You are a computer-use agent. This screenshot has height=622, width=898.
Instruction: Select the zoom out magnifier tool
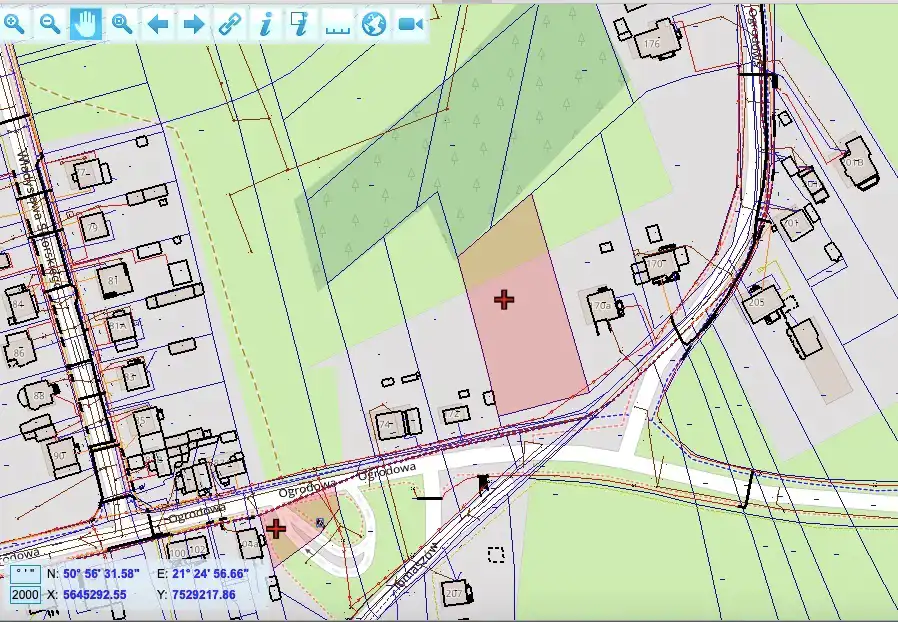50,24
